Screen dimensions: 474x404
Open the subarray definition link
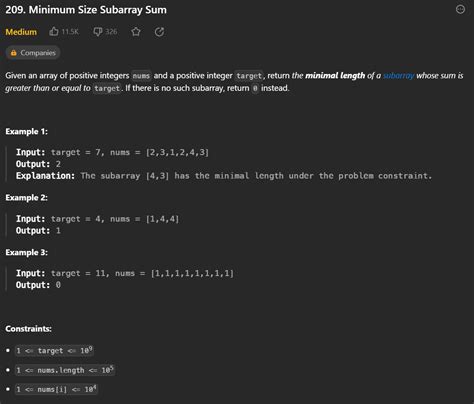[398, 76]
